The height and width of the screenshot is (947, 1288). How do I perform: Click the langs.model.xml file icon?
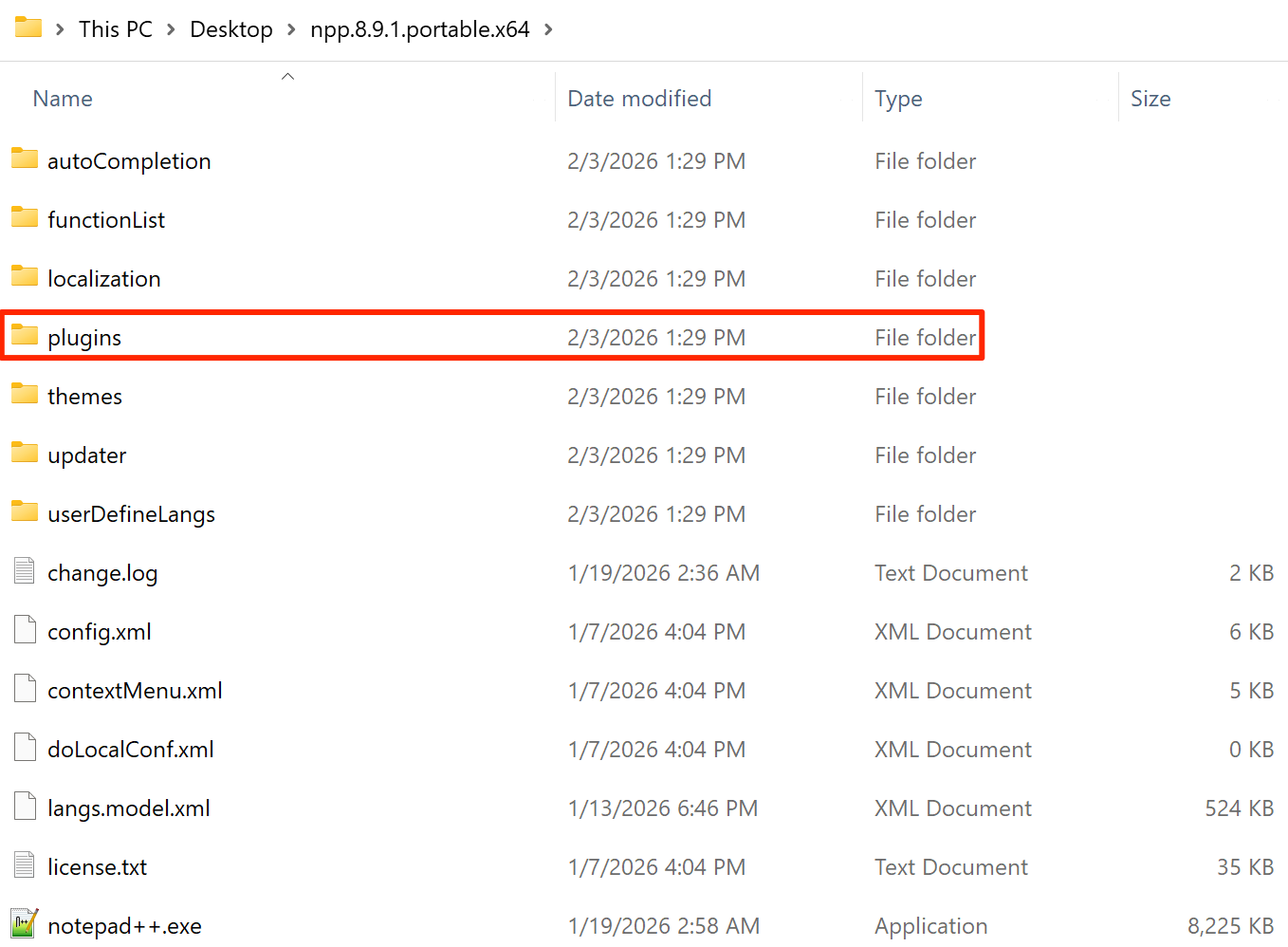24,806
